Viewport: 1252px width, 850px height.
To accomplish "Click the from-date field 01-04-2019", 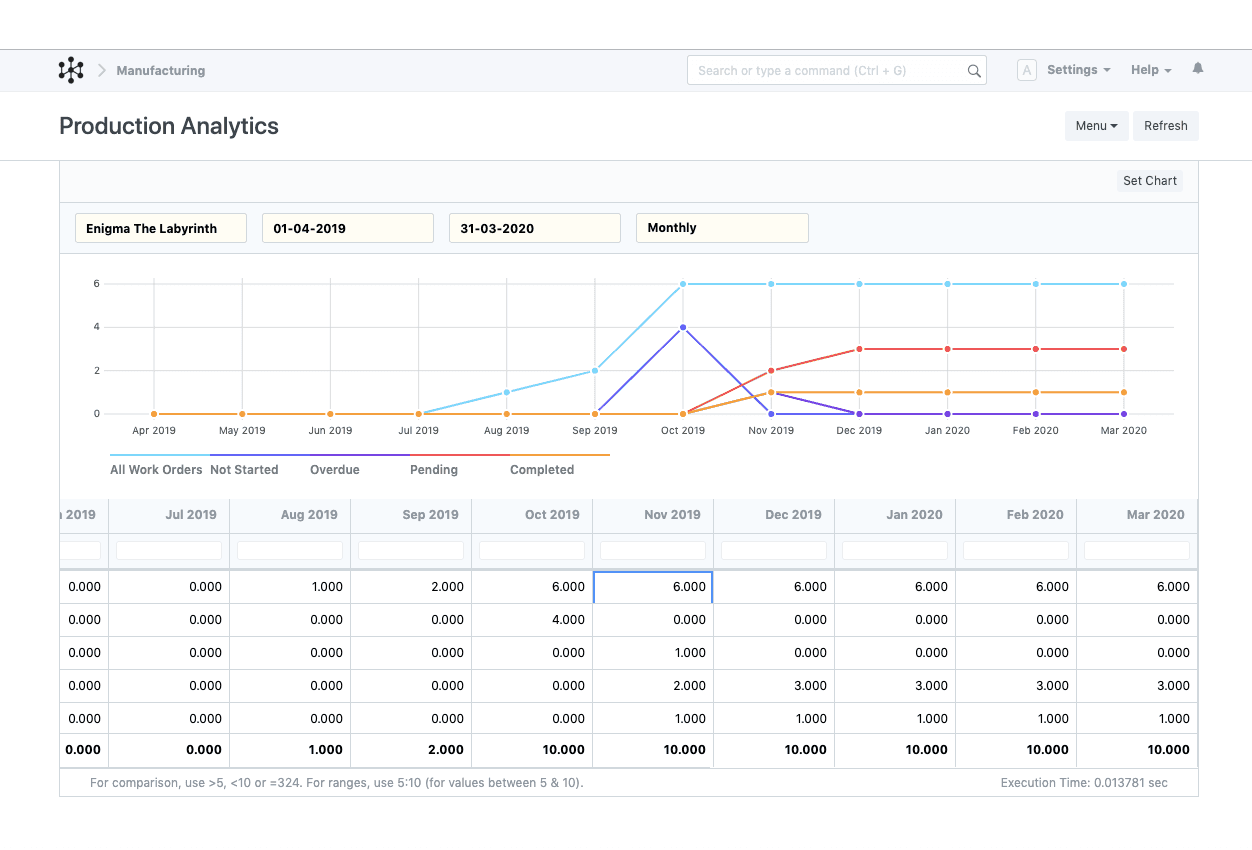I will click(348, 228).
